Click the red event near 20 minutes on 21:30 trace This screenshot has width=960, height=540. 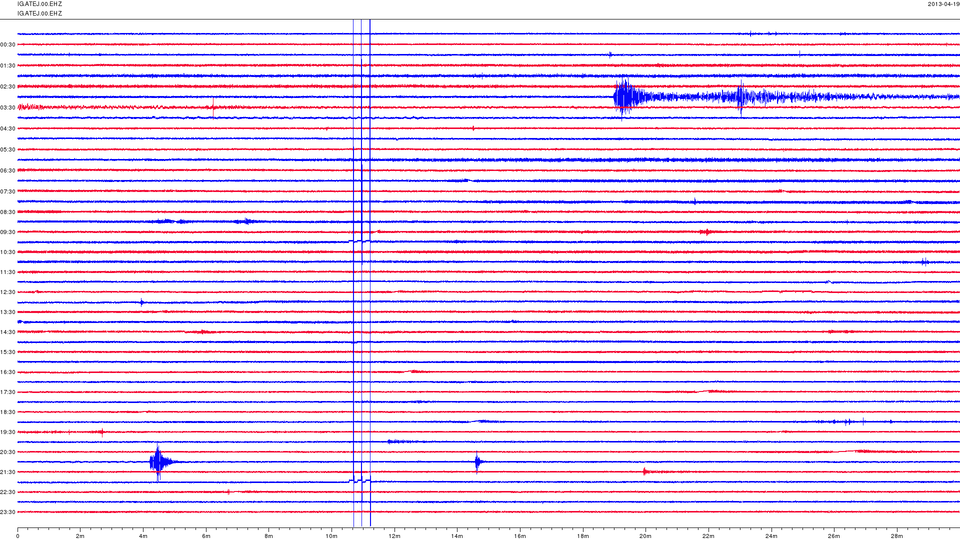point(645,471)
